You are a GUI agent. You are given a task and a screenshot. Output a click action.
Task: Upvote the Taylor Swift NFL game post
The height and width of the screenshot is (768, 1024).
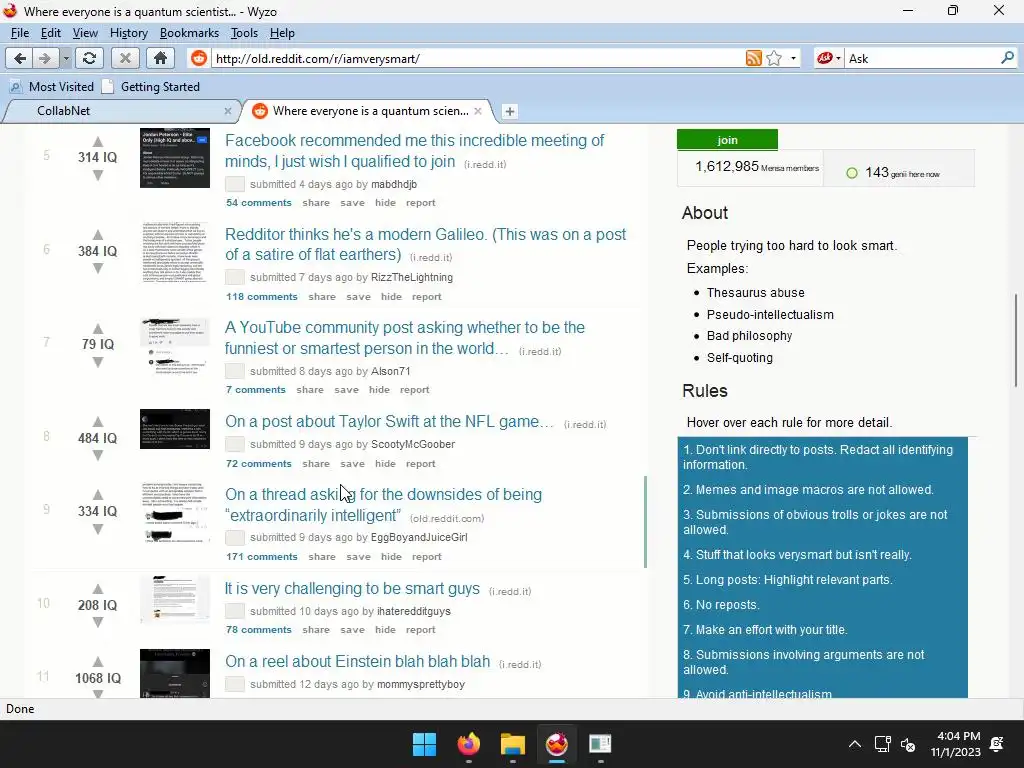click(97, 421)
